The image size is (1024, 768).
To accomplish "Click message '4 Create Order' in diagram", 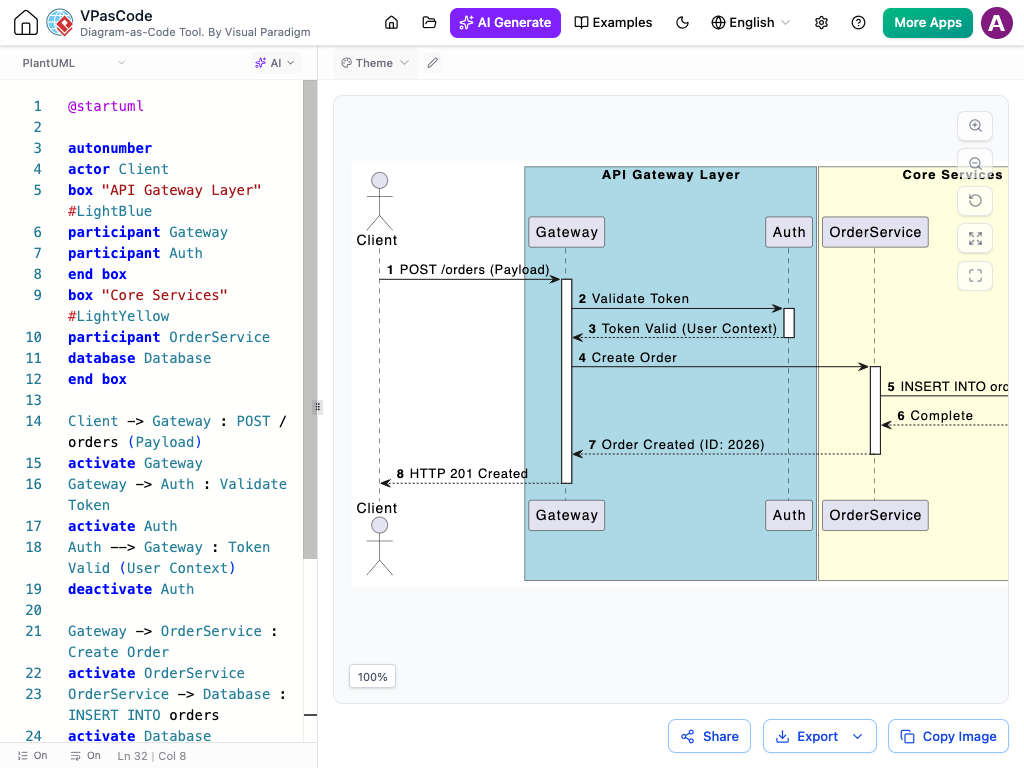I will pyautogui.click(x=627, y=357).
